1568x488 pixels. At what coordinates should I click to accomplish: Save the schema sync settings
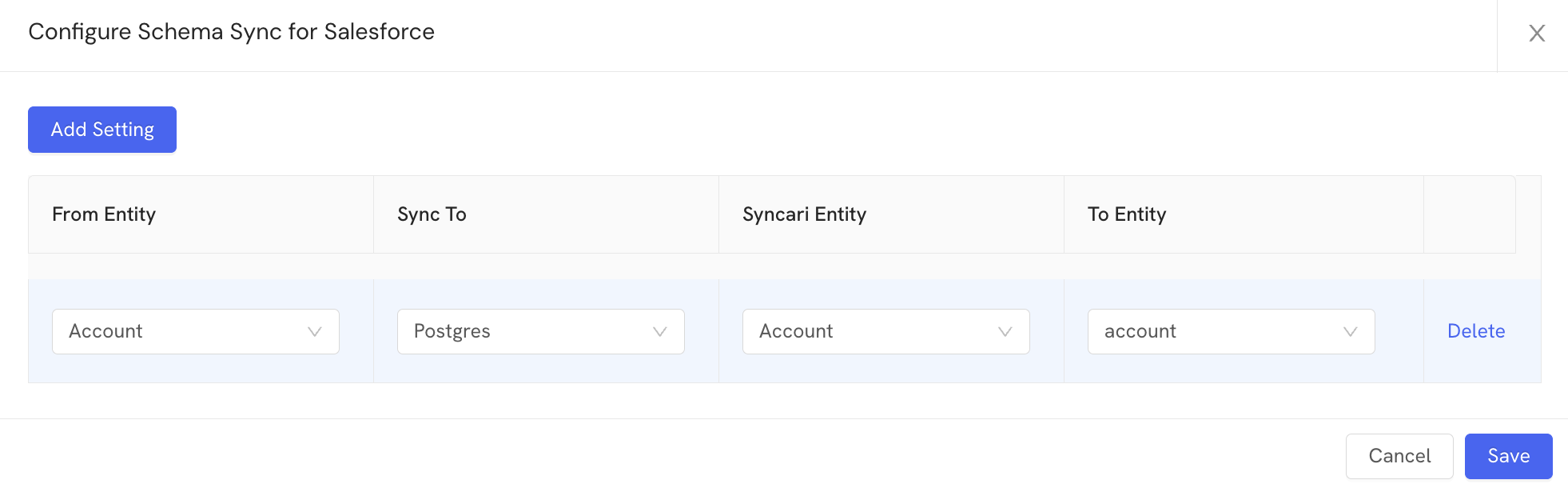(x=1509, y=456)
